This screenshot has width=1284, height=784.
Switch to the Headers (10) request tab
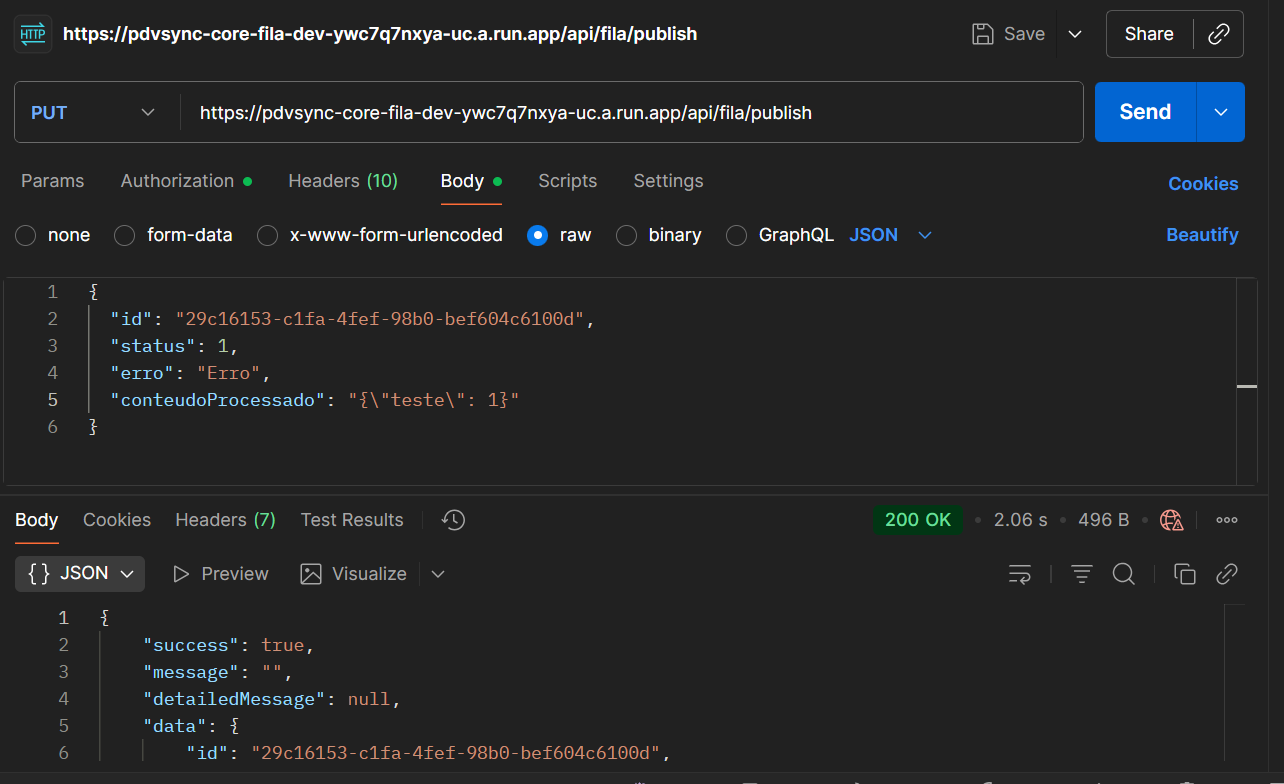(x=343, y=181)
